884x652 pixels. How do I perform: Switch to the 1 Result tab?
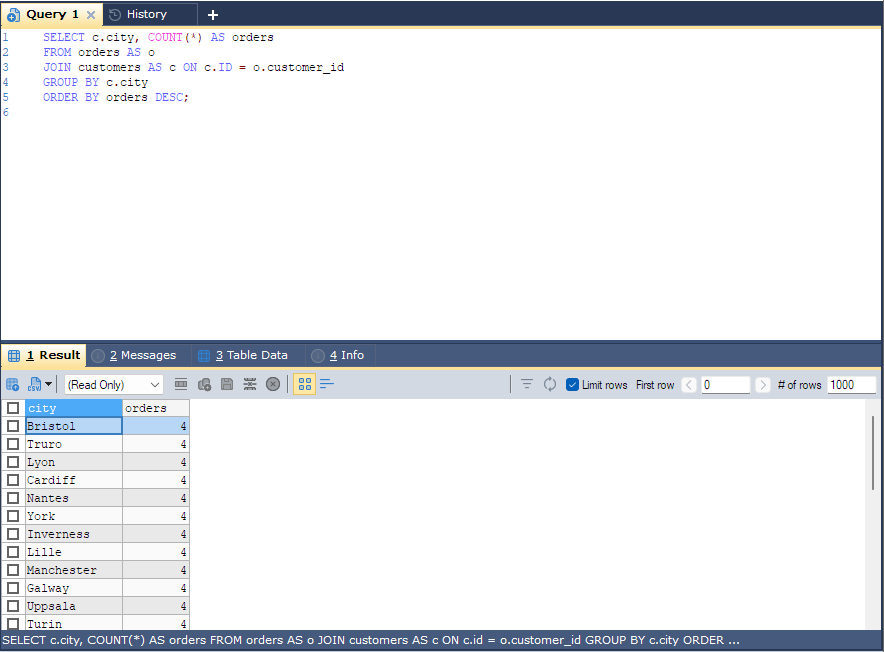pyautogui.click(x=44, y=355)
